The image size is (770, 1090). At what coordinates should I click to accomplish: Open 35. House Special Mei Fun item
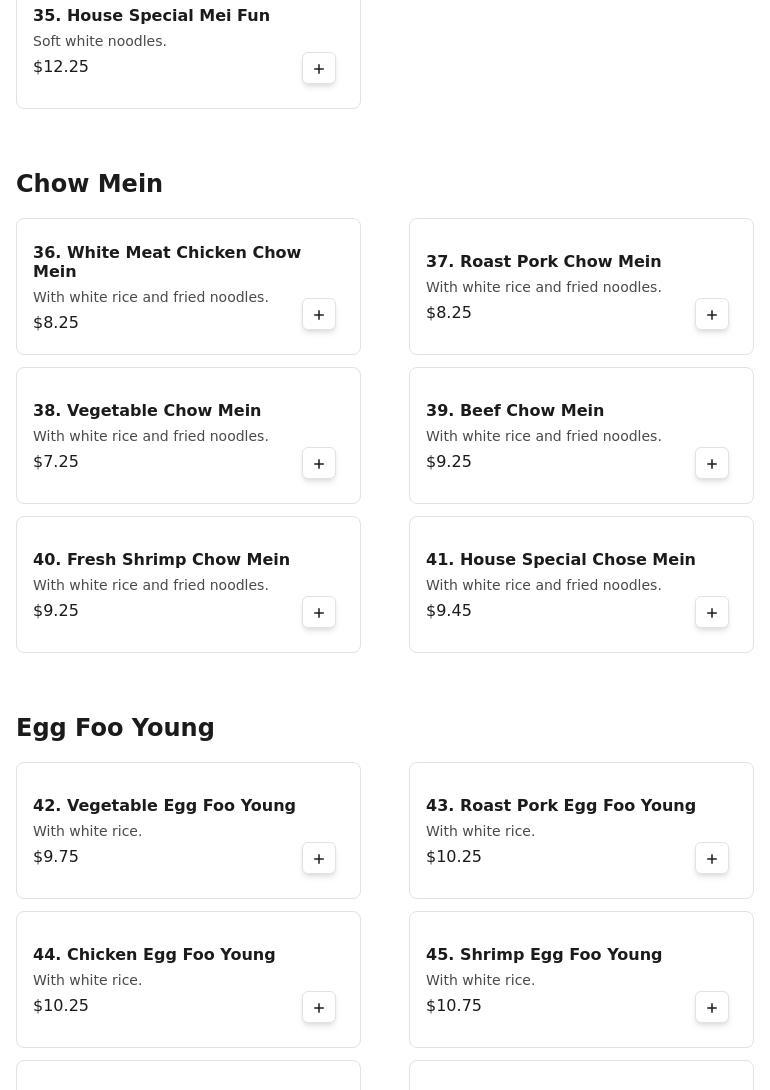click(x=151, y=16)
